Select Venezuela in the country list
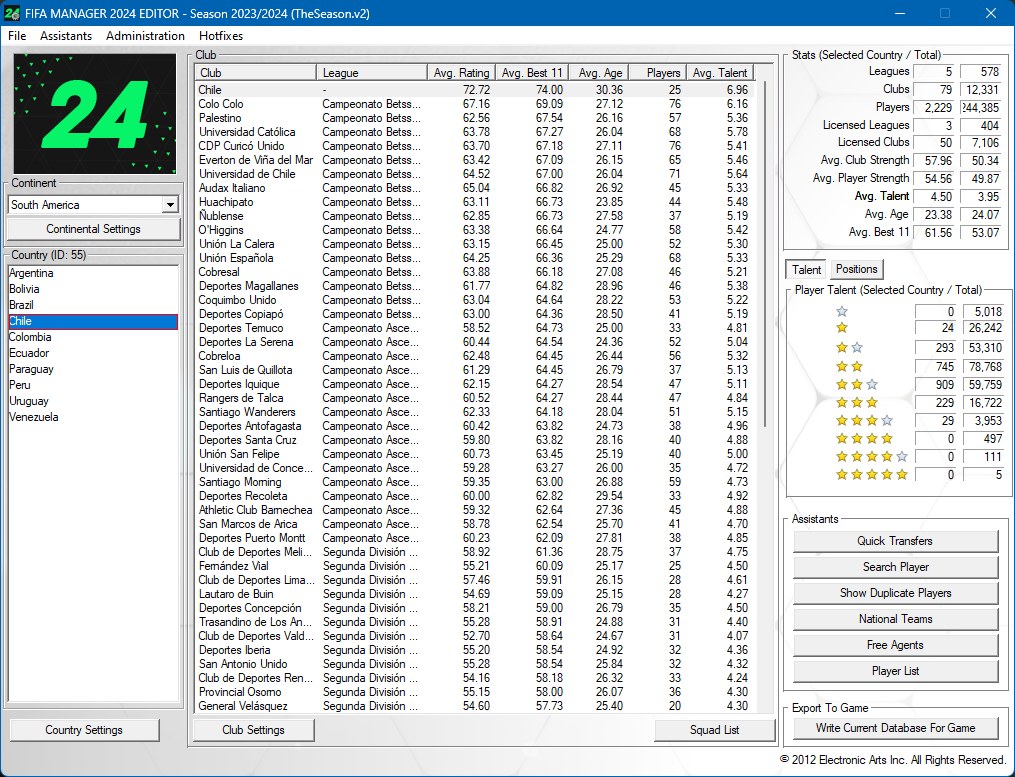The width and height of the screenshot is (1015, 777). click(x=93, y=417)
